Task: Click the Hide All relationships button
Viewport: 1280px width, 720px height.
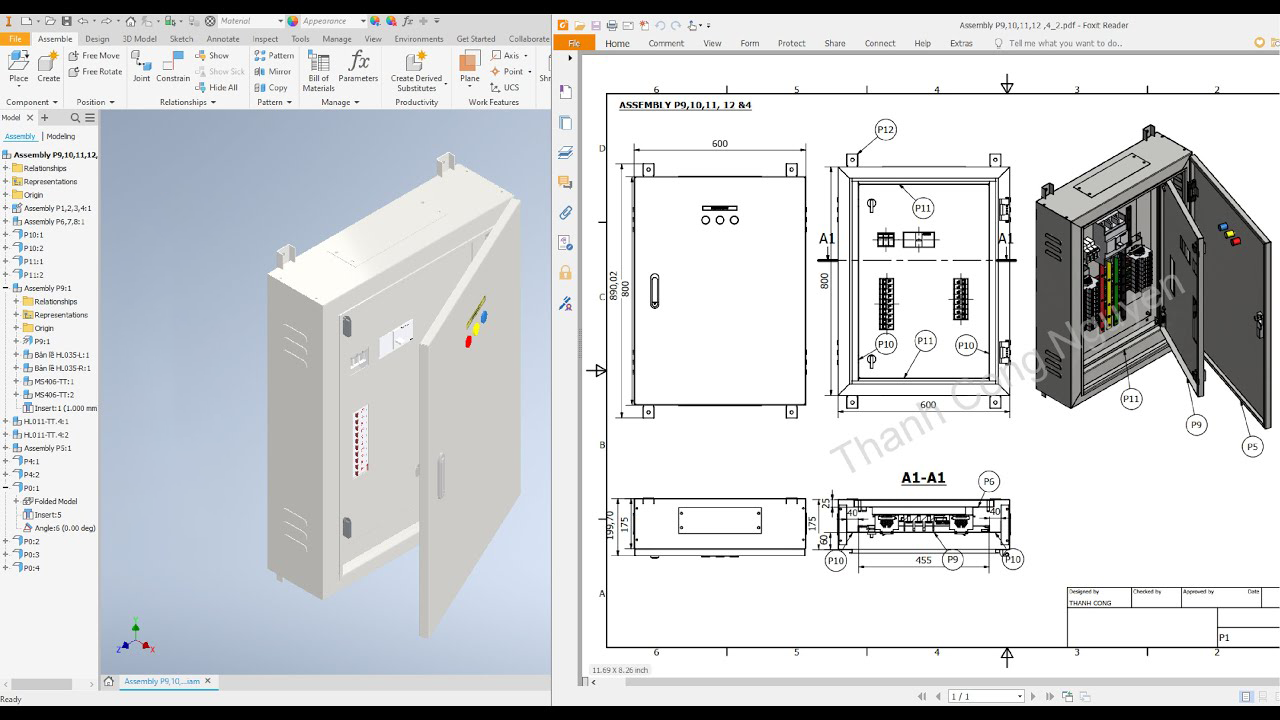Action: (216, 87)
